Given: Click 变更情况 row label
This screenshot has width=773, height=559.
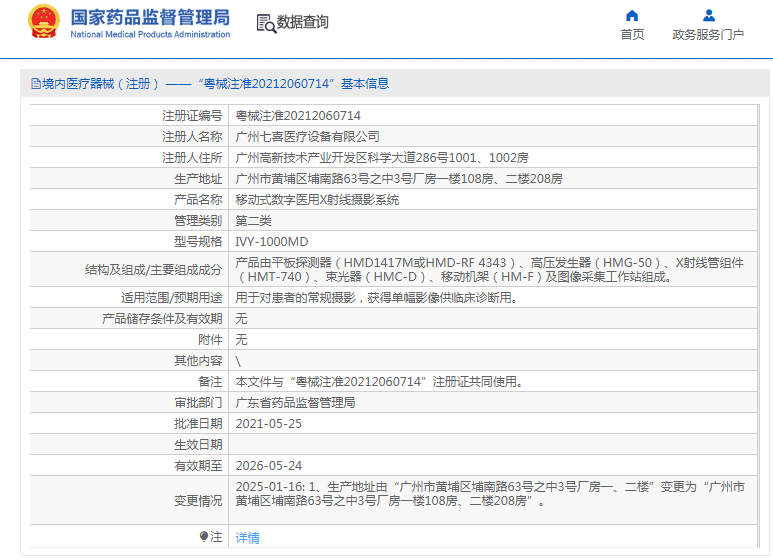Looking at the screenshot, I should point(198,501).
